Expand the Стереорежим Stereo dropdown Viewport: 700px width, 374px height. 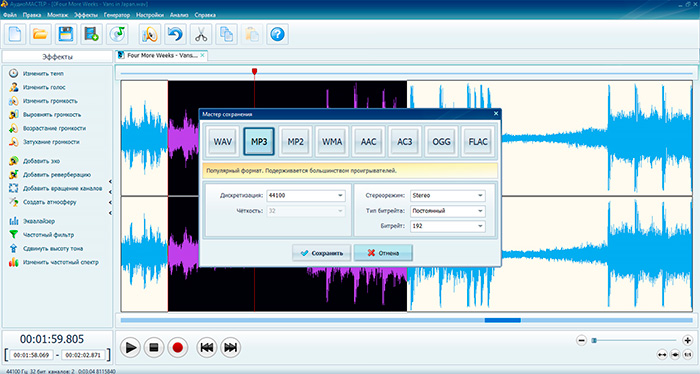(x=480, y=195)
